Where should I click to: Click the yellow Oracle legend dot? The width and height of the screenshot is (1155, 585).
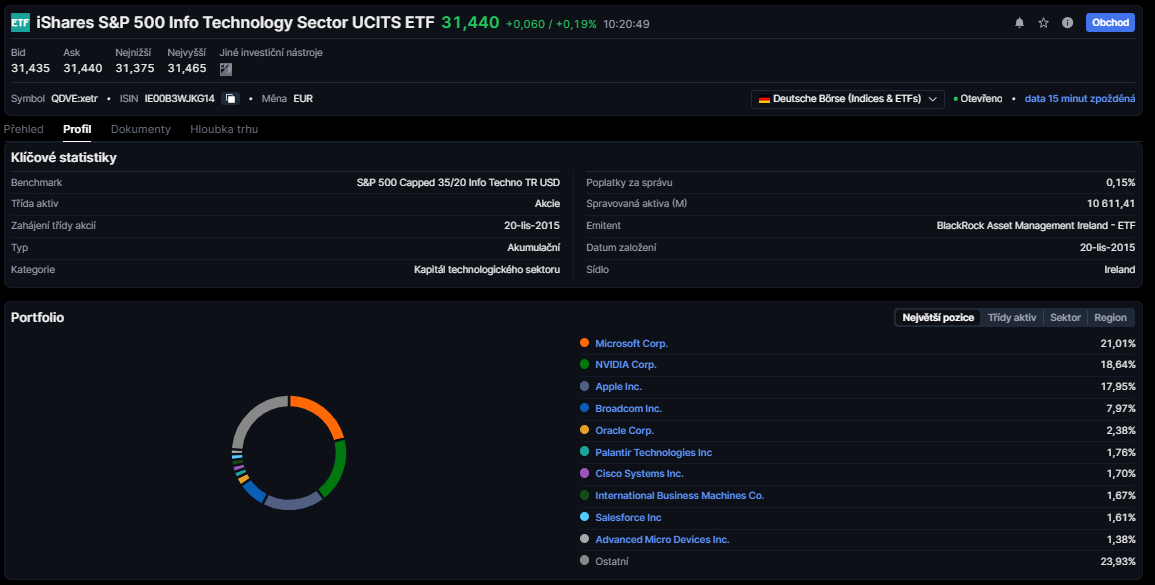[x=584, y=430]
